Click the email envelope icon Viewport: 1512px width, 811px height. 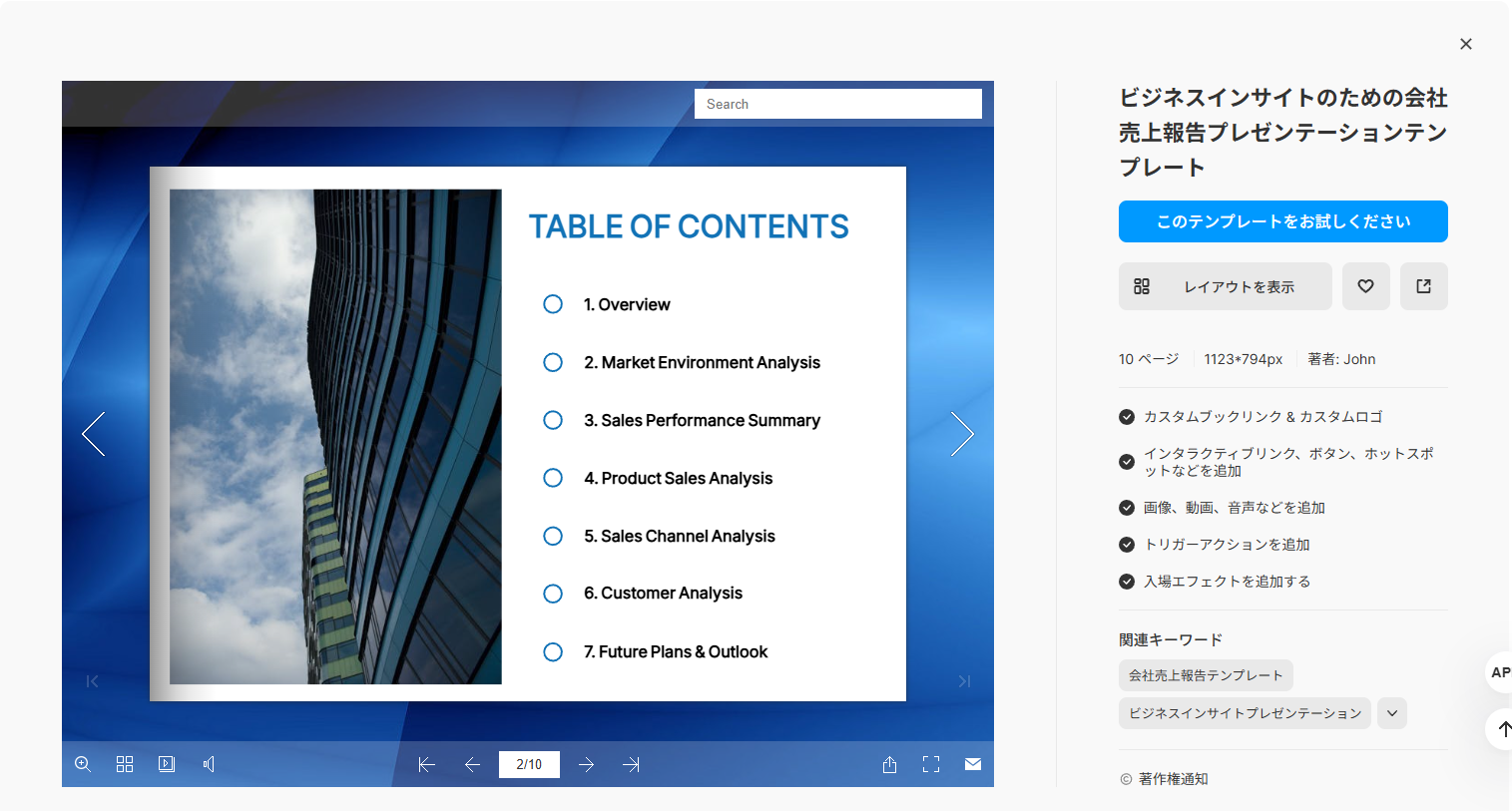(973, 764)
